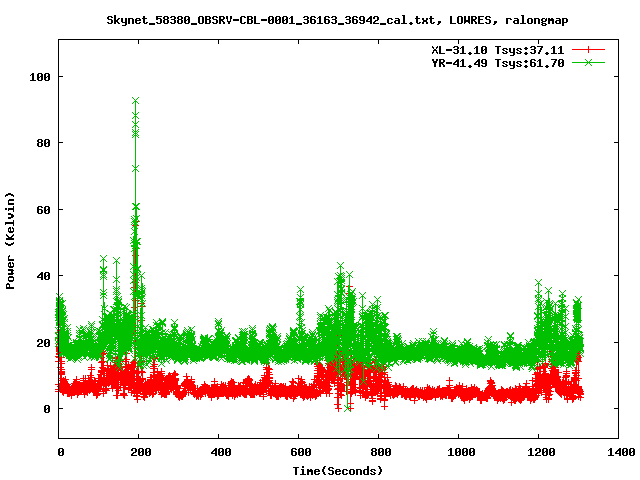Click the 600 tick label on x-axis
Viewport: 640px width, 480px height.
[x=300, y=453]
